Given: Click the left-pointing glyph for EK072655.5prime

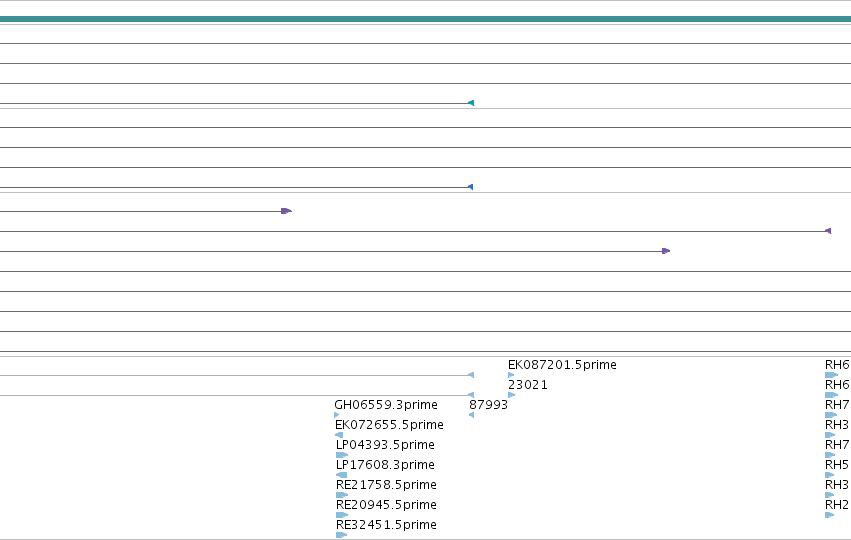Looking at the screenshot, I should pos(339,435).
